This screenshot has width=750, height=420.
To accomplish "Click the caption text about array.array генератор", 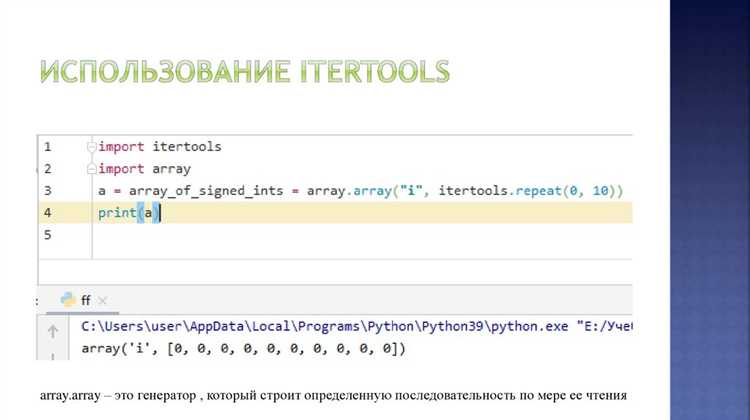I will pos(333,396).
